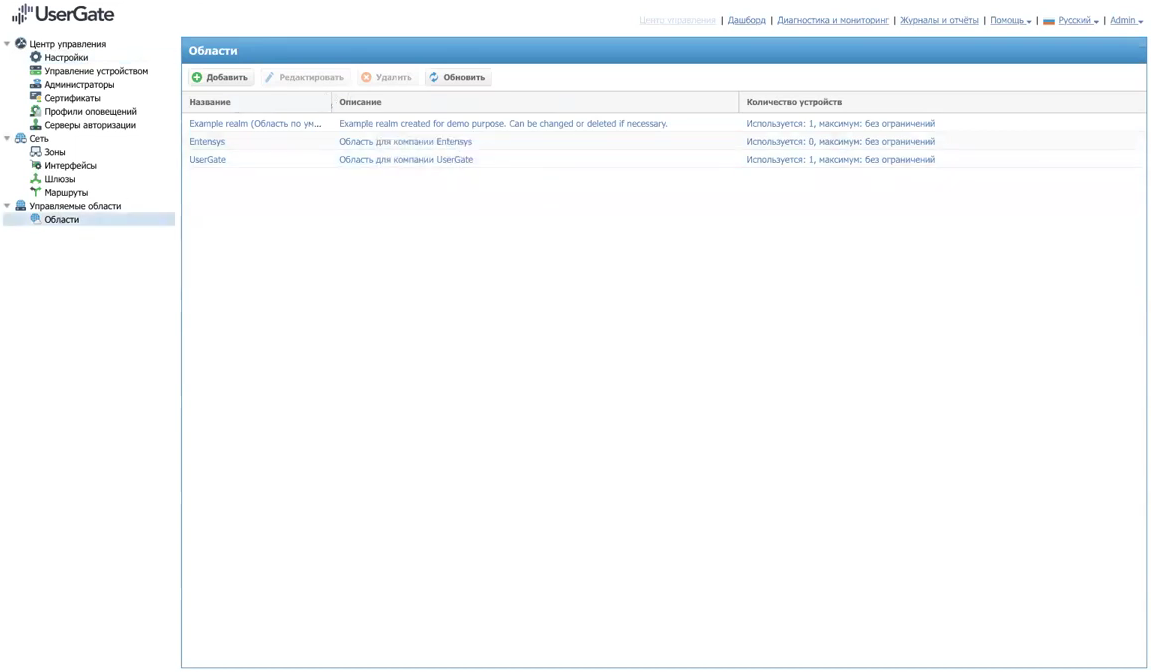Select Серверы авторизации in the sidebar
This screenshot has width=1151, height=672.
tap(90, 125)
